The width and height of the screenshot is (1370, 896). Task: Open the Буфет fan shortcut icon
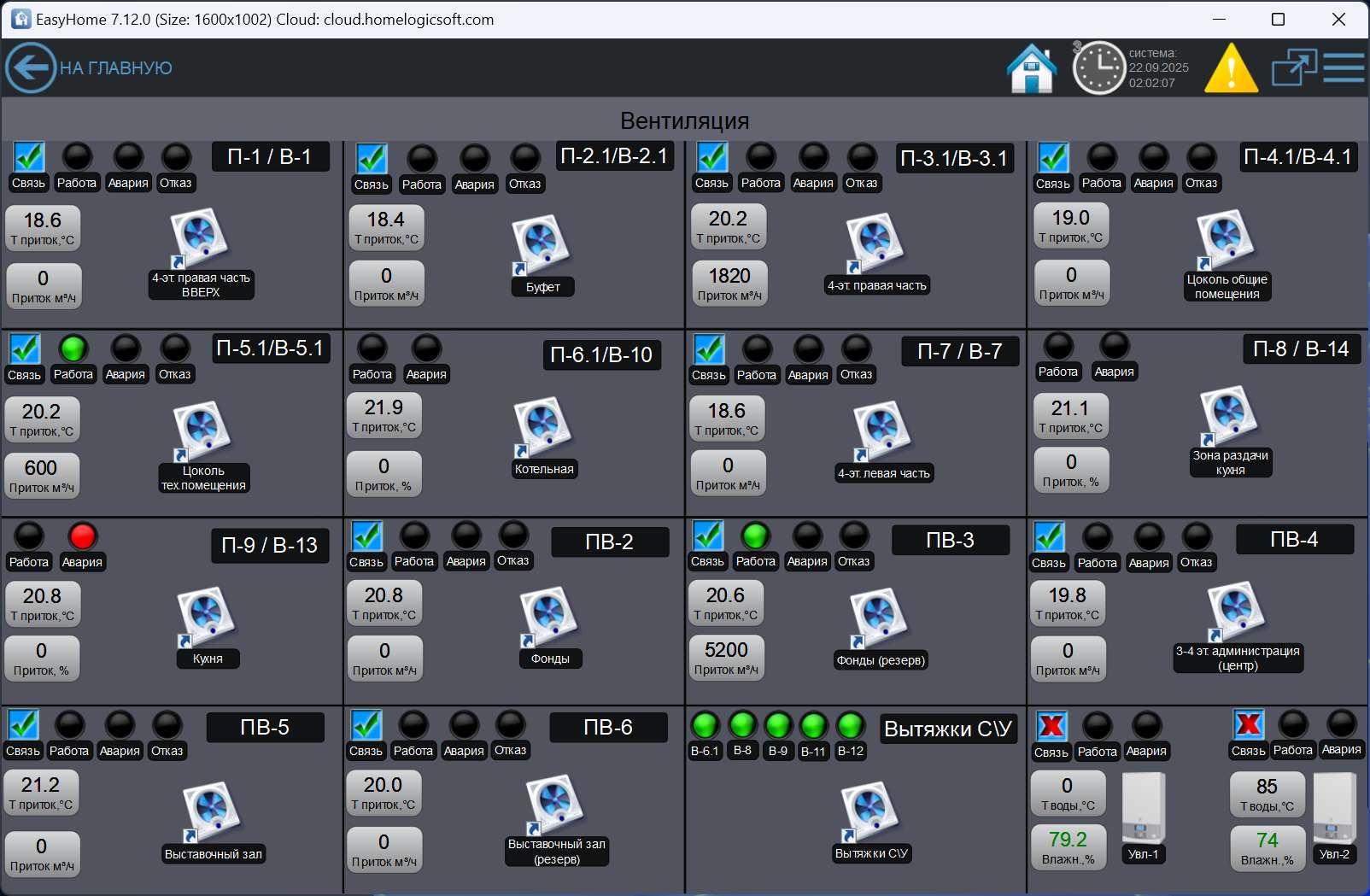click(540, 245)
